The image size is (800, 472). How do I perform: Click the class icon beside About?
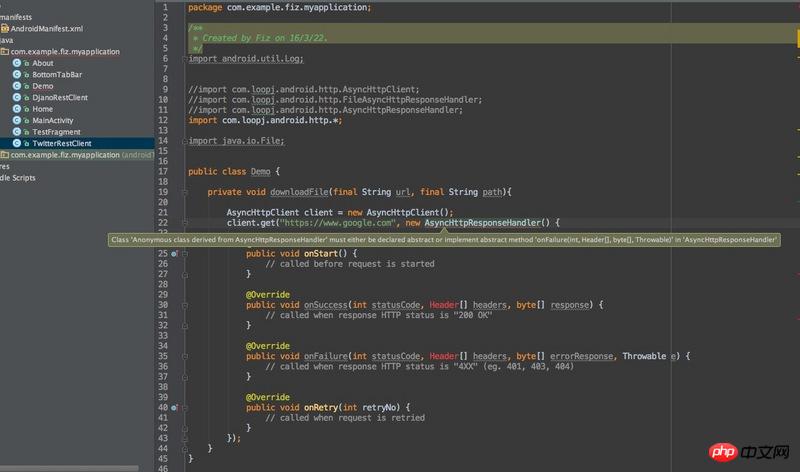[x=17, y=63]
